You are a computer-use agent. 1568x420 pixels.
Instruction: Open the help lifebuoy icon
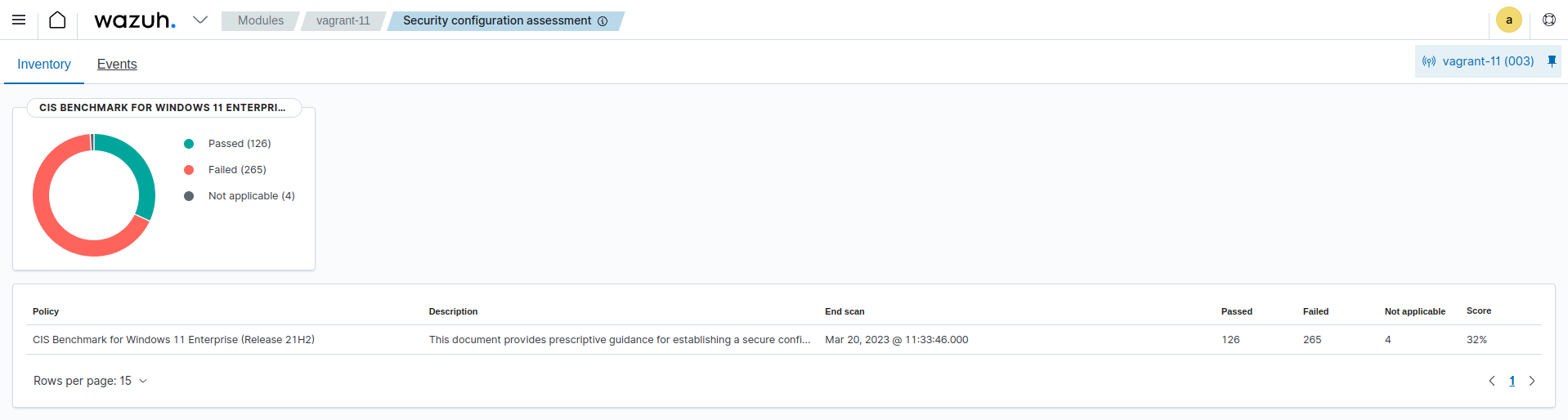click(1549, 20)
